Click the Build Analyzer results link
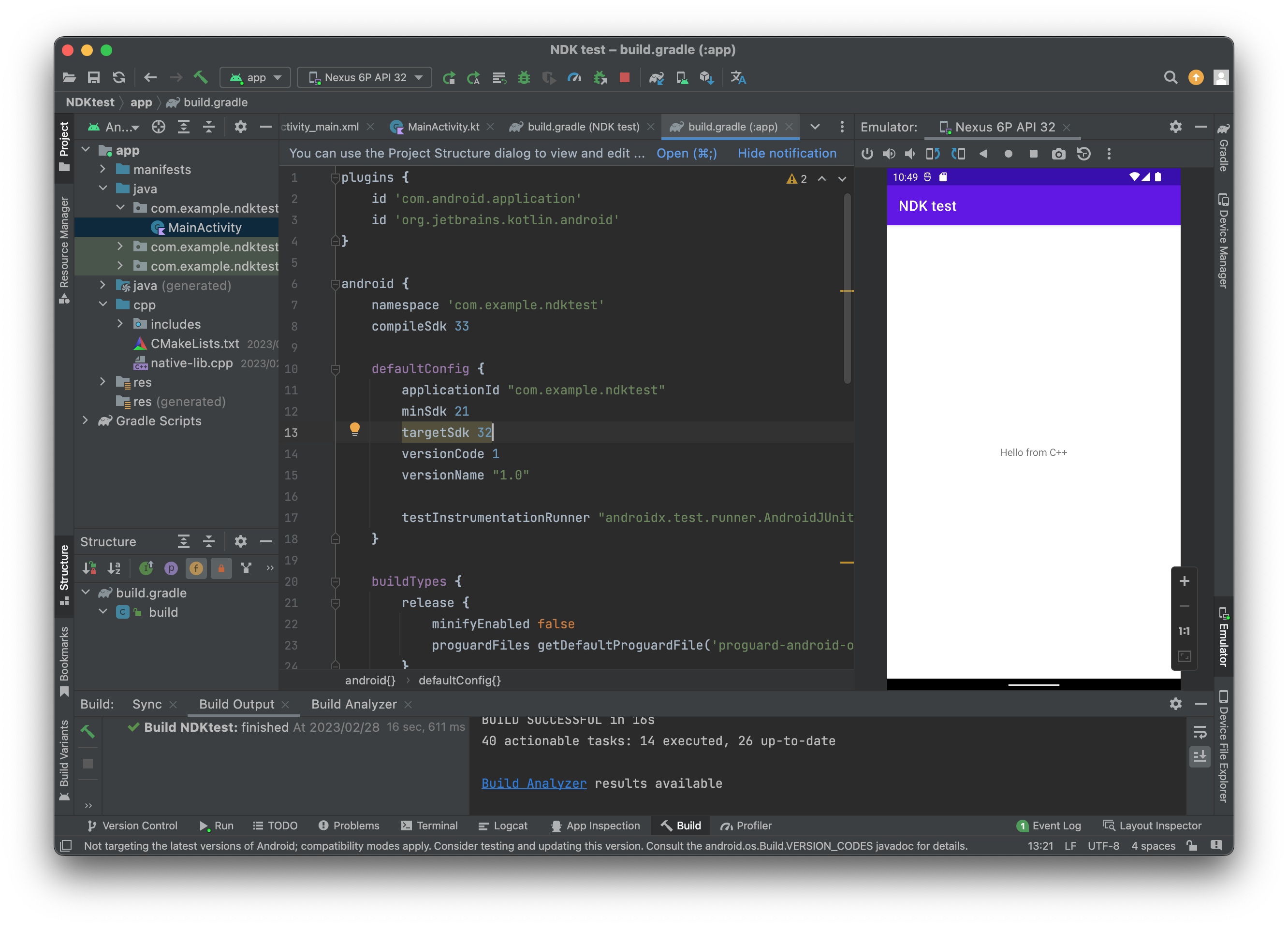Screen dimensions: 1288x927 click(533, 783)
